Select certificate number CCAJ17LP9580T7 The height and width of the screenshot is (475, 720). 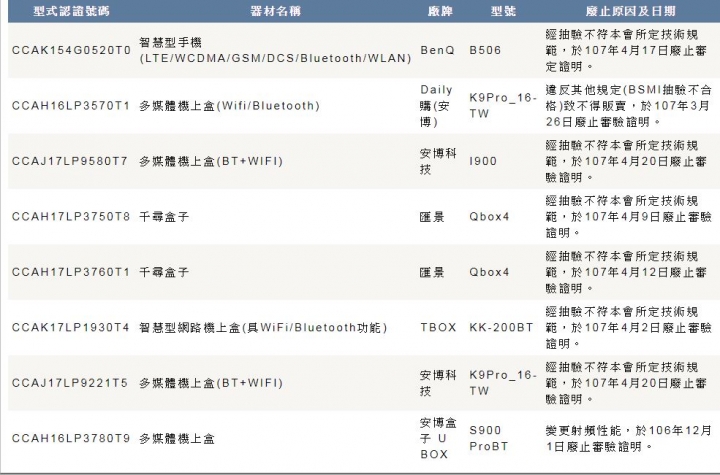(70, 161)
